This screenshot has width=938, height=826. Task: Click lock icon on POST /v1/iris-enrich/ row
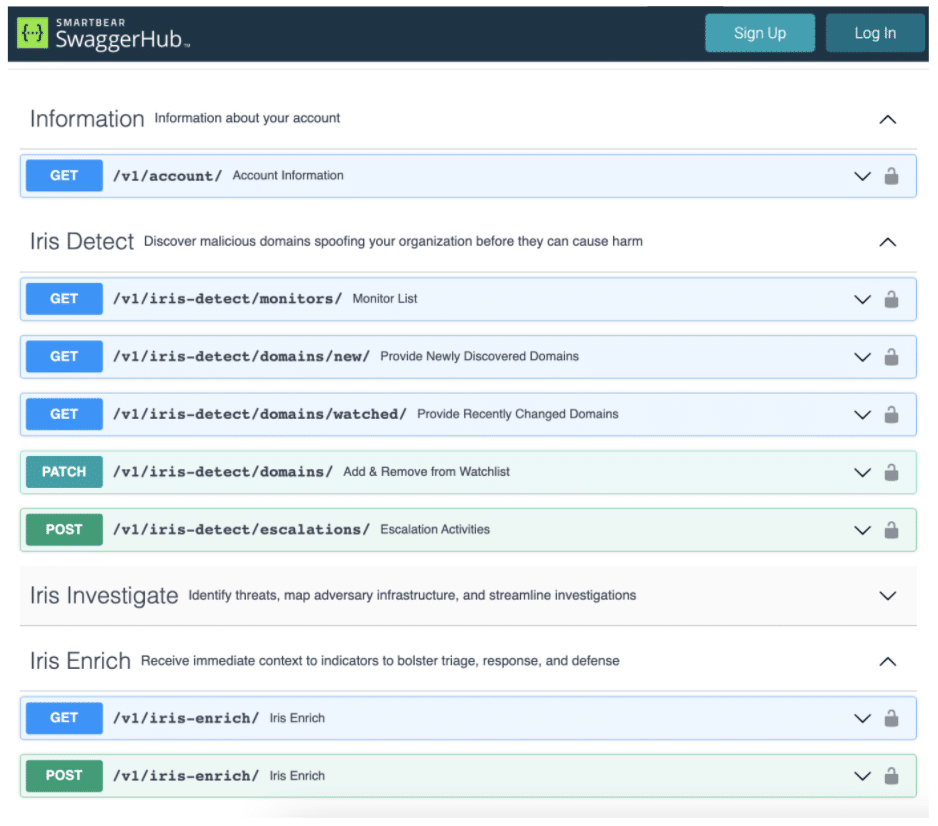click(891, 776)
